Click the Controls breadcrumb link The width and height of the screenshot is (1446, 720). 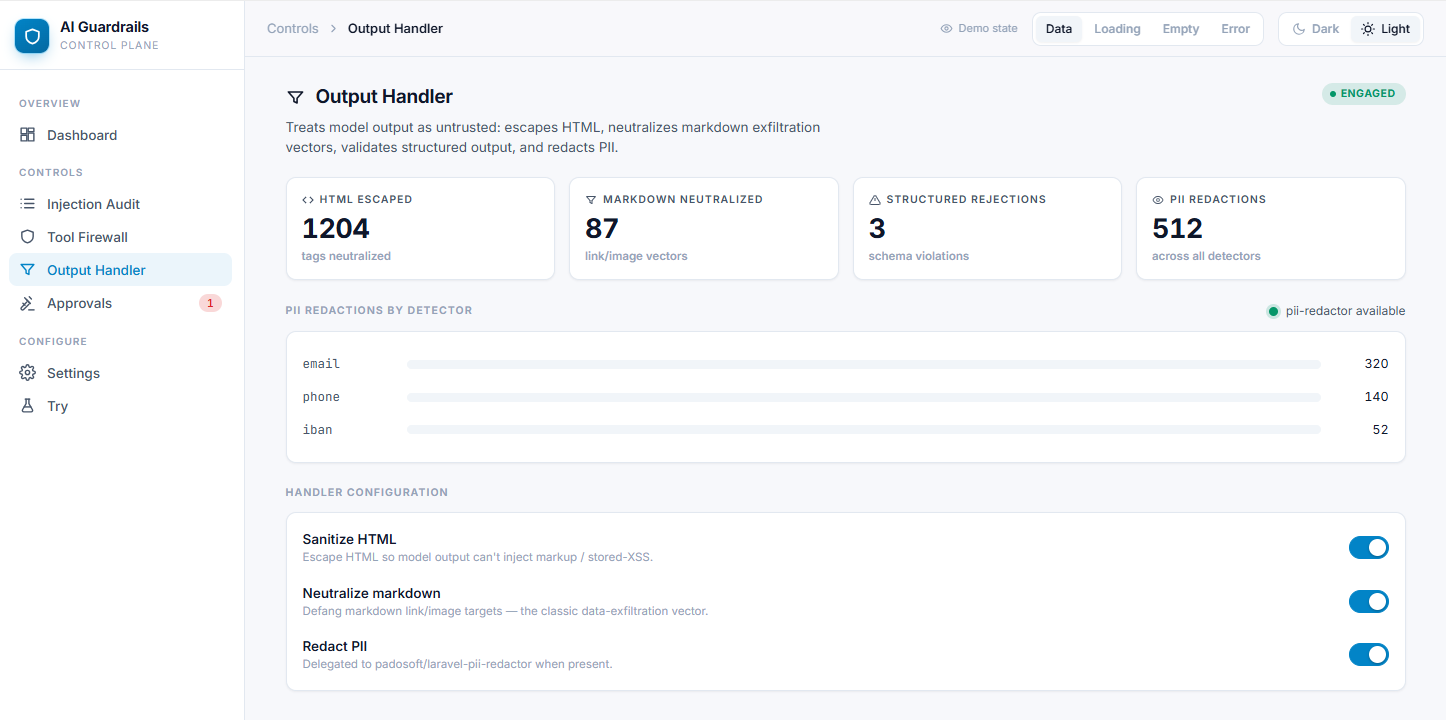tap(293, 29)
